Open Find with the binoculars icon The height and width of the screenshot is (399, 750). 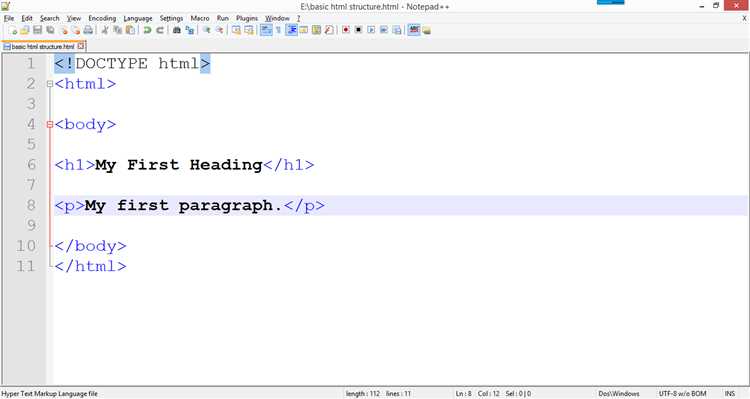click(176, 30)
